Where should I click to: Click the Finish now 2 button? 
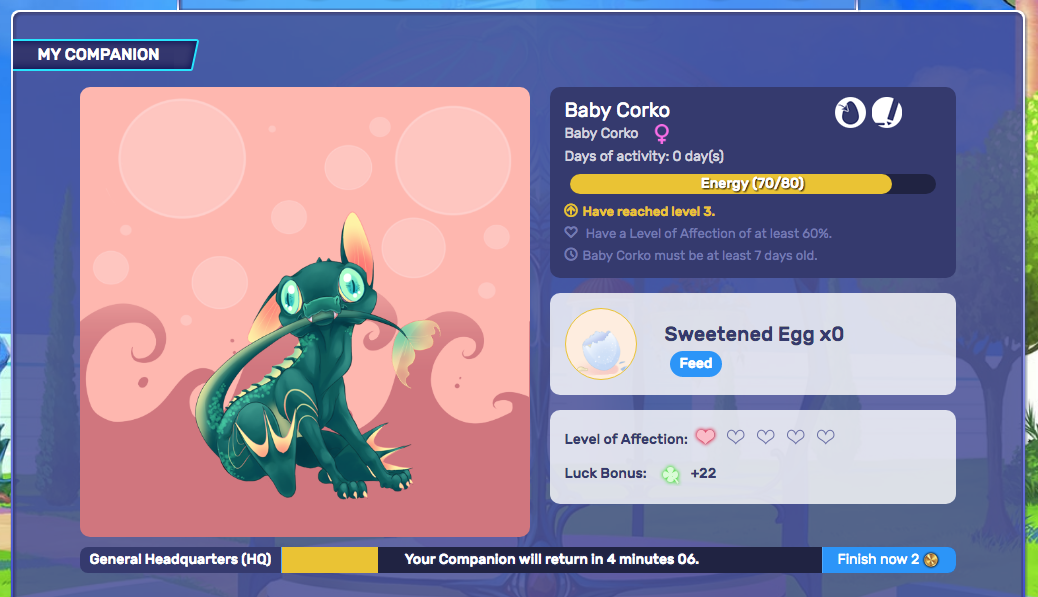pos(888,560)
